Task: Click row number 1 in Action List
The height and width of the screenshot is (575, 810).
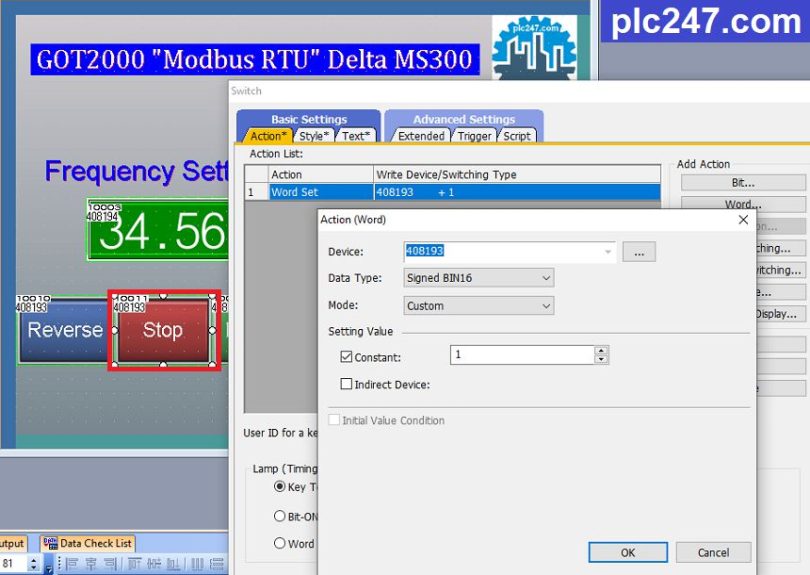Action: click(256, 192)
